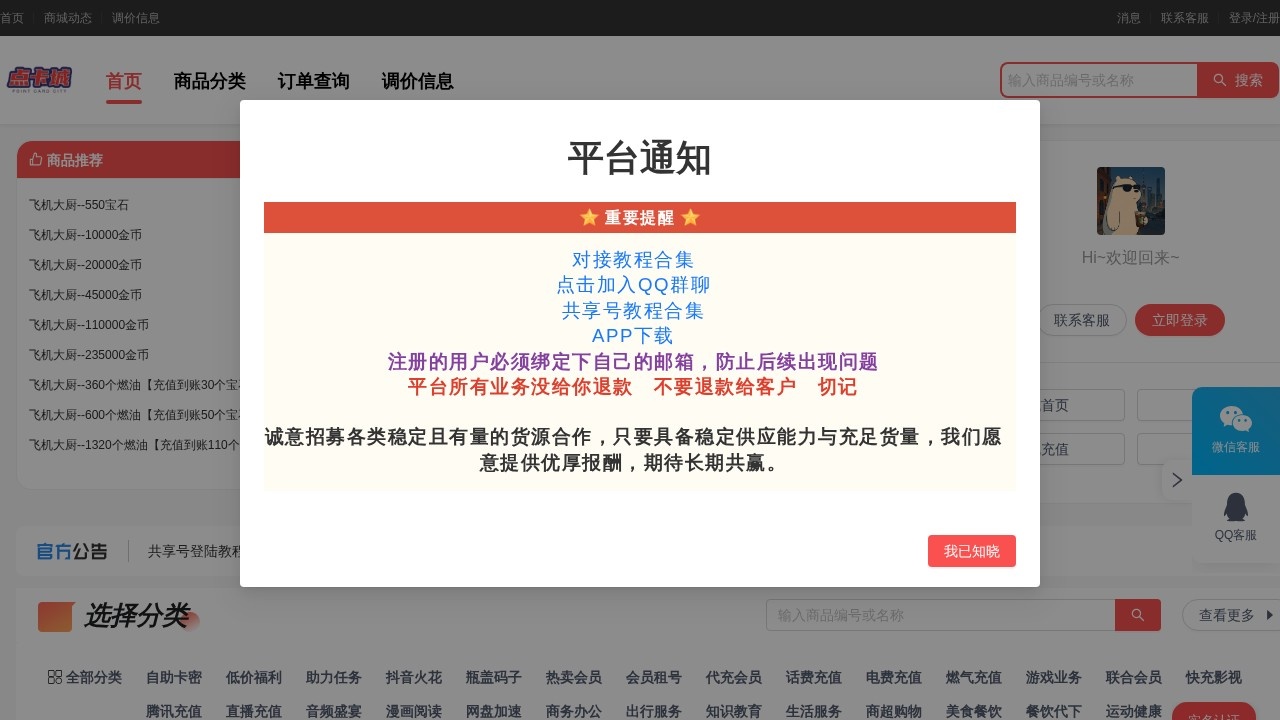
Task: Click the 点卡城 site logo
Action: [x=40, y=80]
